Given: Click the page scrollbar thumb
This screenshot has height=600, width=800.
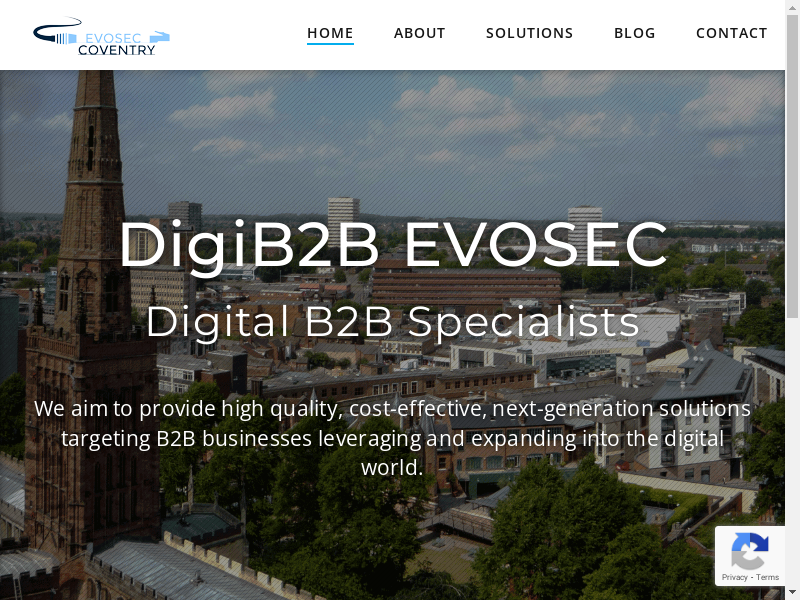Looking at the screenshot, I should click(x=792, y=165).
